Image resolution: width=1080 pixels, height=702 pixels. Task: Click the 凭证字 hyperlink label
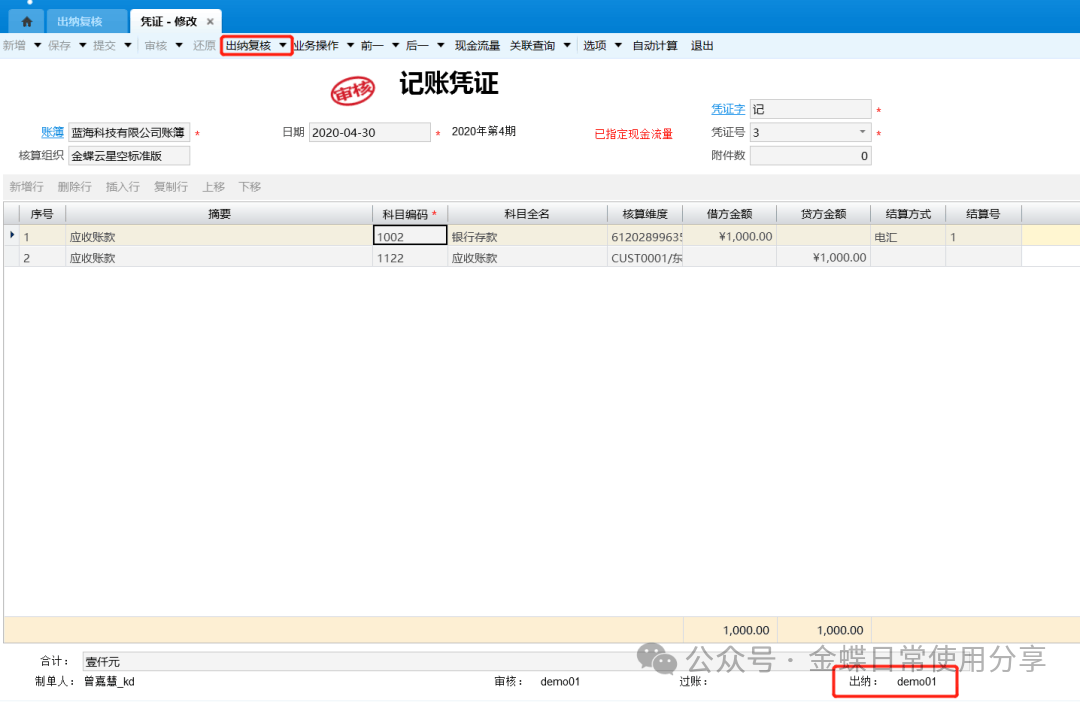coord(727,109)
